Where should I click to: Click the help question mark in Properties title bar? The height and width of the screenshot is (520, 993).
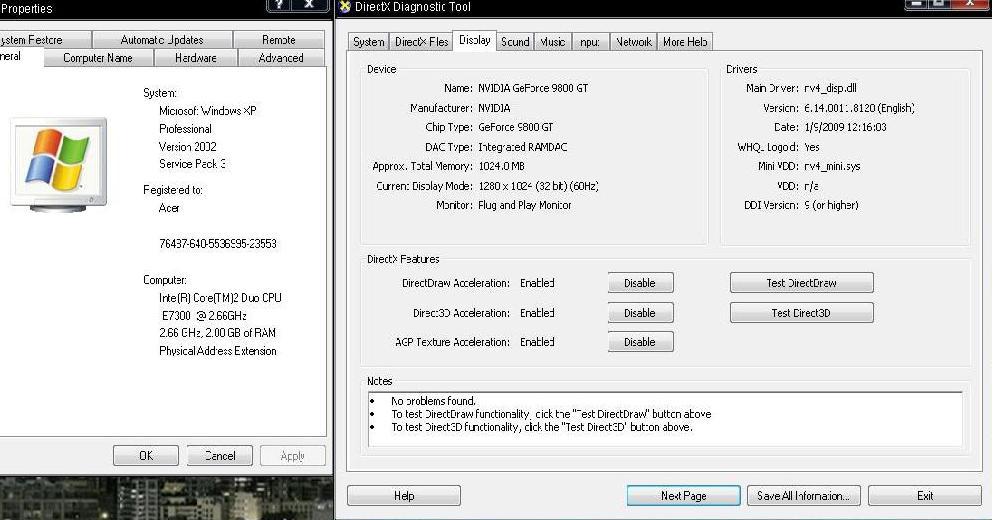click(x=279, y=5)
